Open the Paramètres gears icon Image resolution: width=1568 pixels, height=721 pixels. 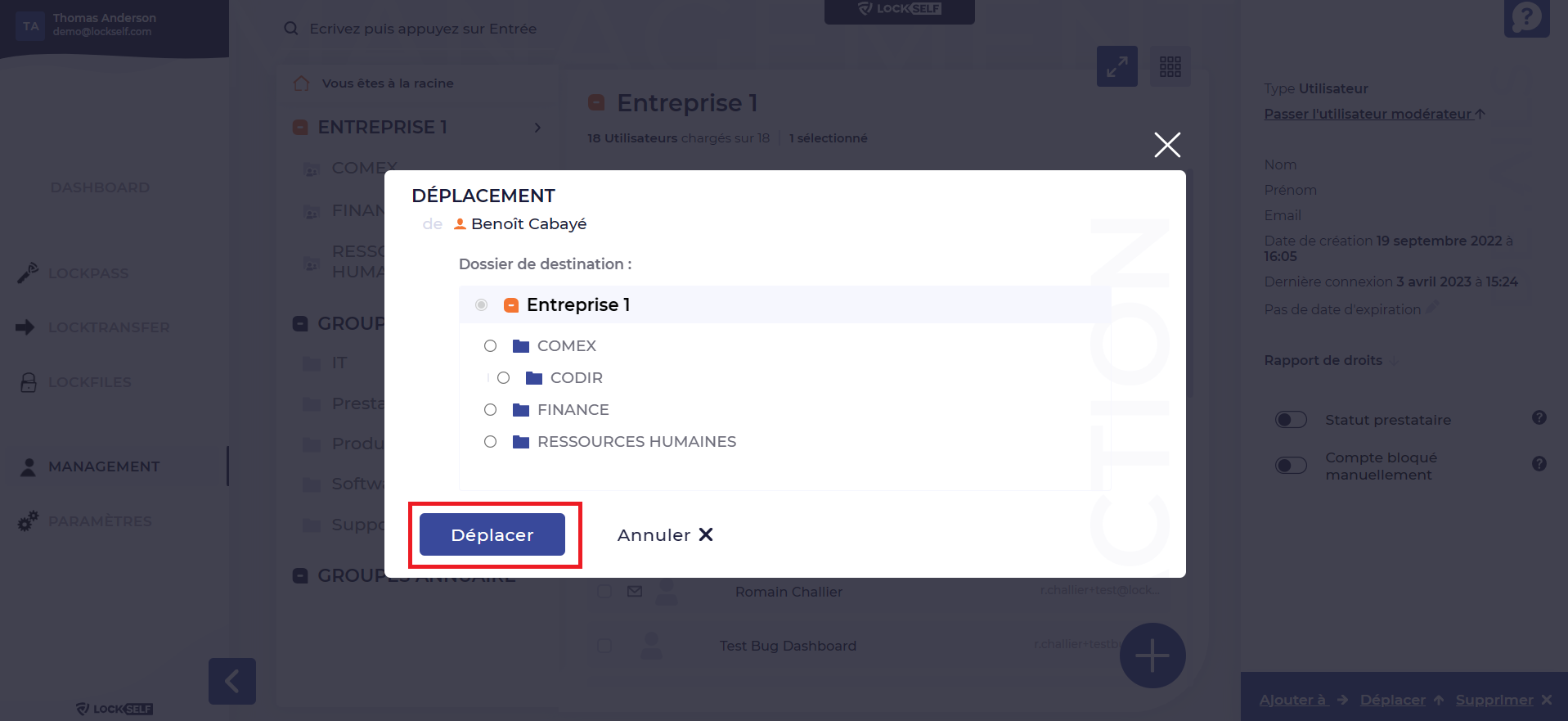pos(28,521)
